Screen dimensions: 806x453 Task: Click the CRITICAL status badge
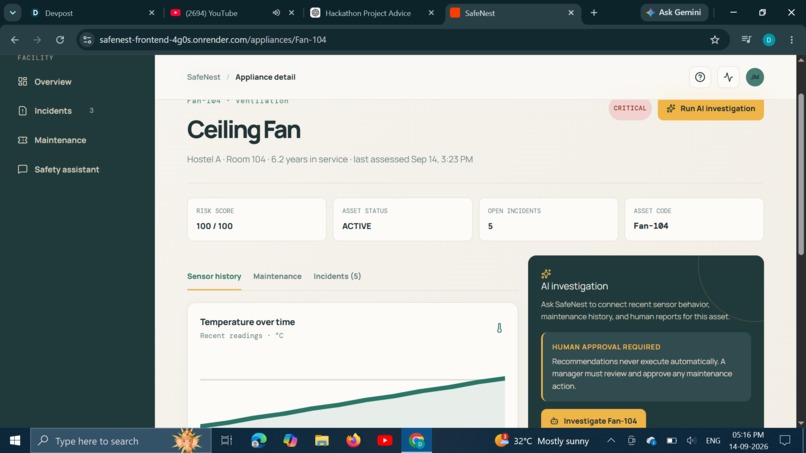(x=630, y=108)
